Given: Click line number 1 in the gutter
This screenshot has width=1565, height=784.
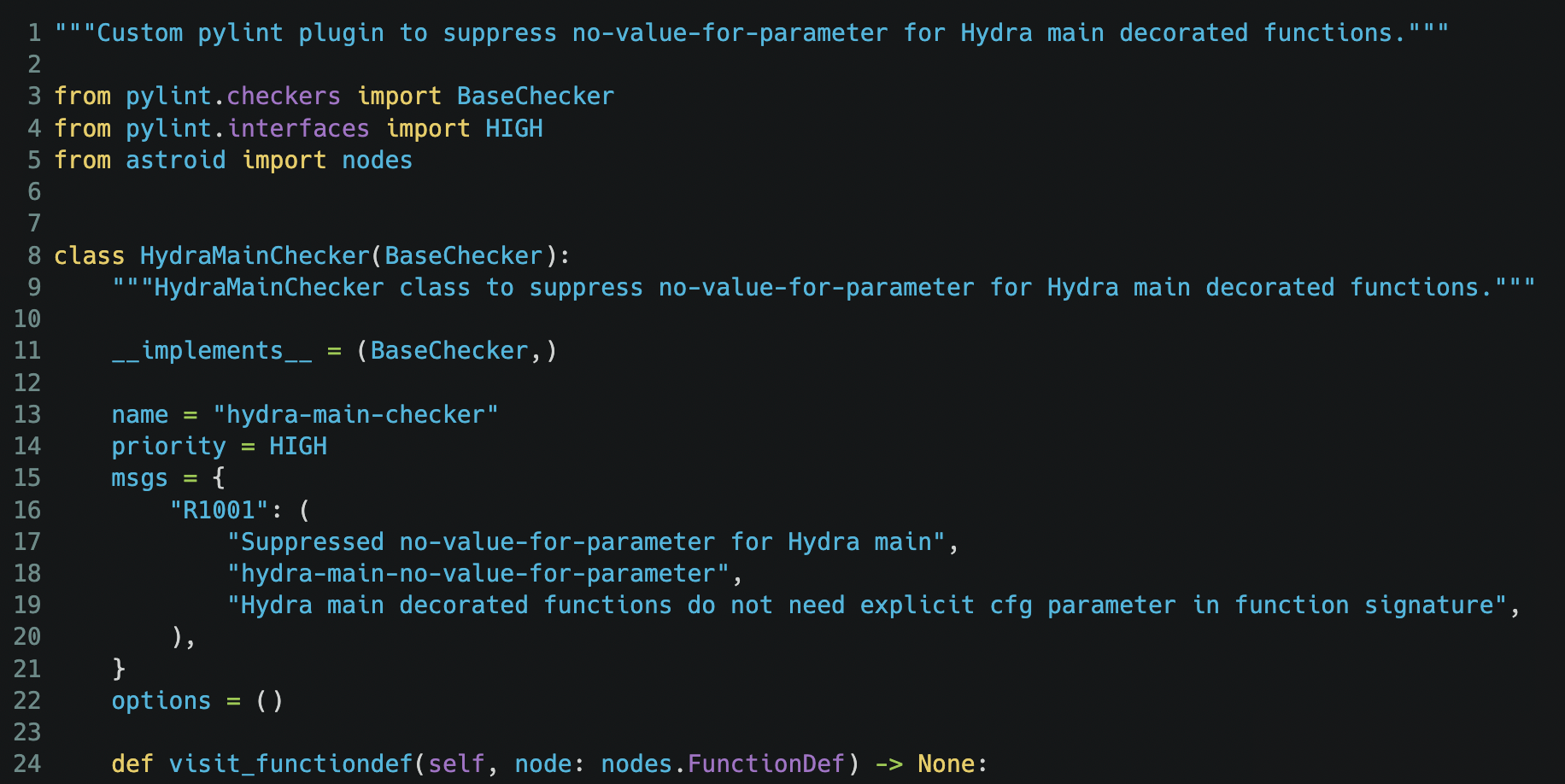Looking at the screenshot, I should pos(34,32).
